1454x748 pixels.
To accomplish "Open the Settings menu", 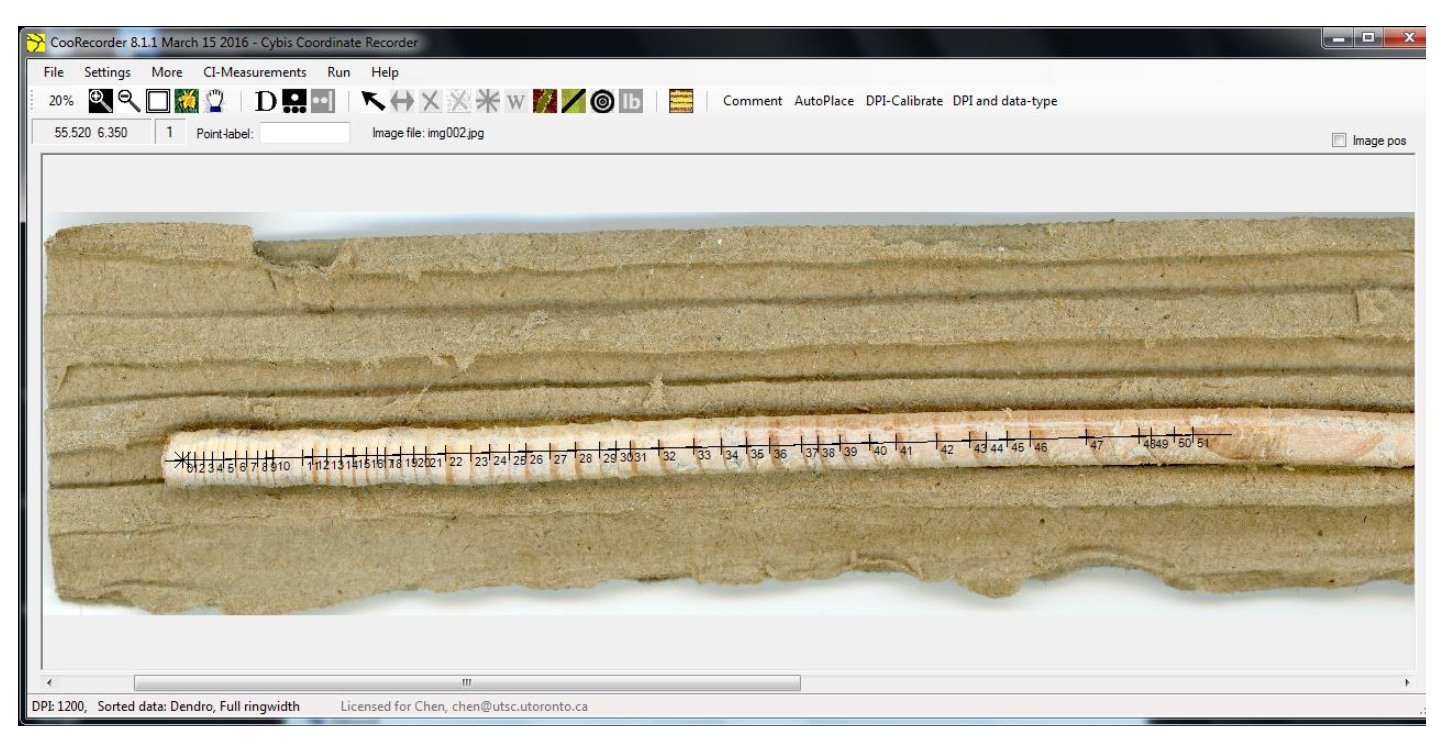I will click(x=108, y=72).
